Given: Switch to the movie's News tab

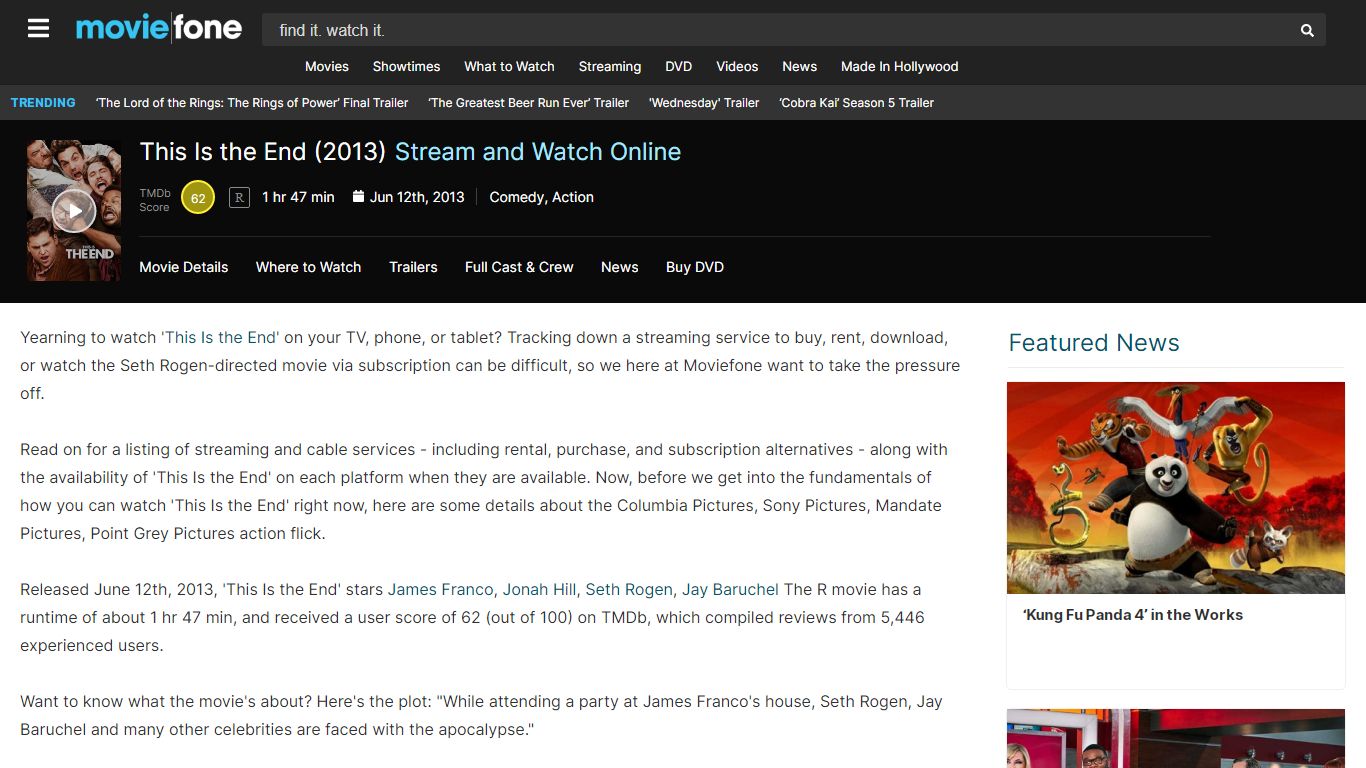Looking at the screenshot, I should pyautogui.click(x=620, y=267).
